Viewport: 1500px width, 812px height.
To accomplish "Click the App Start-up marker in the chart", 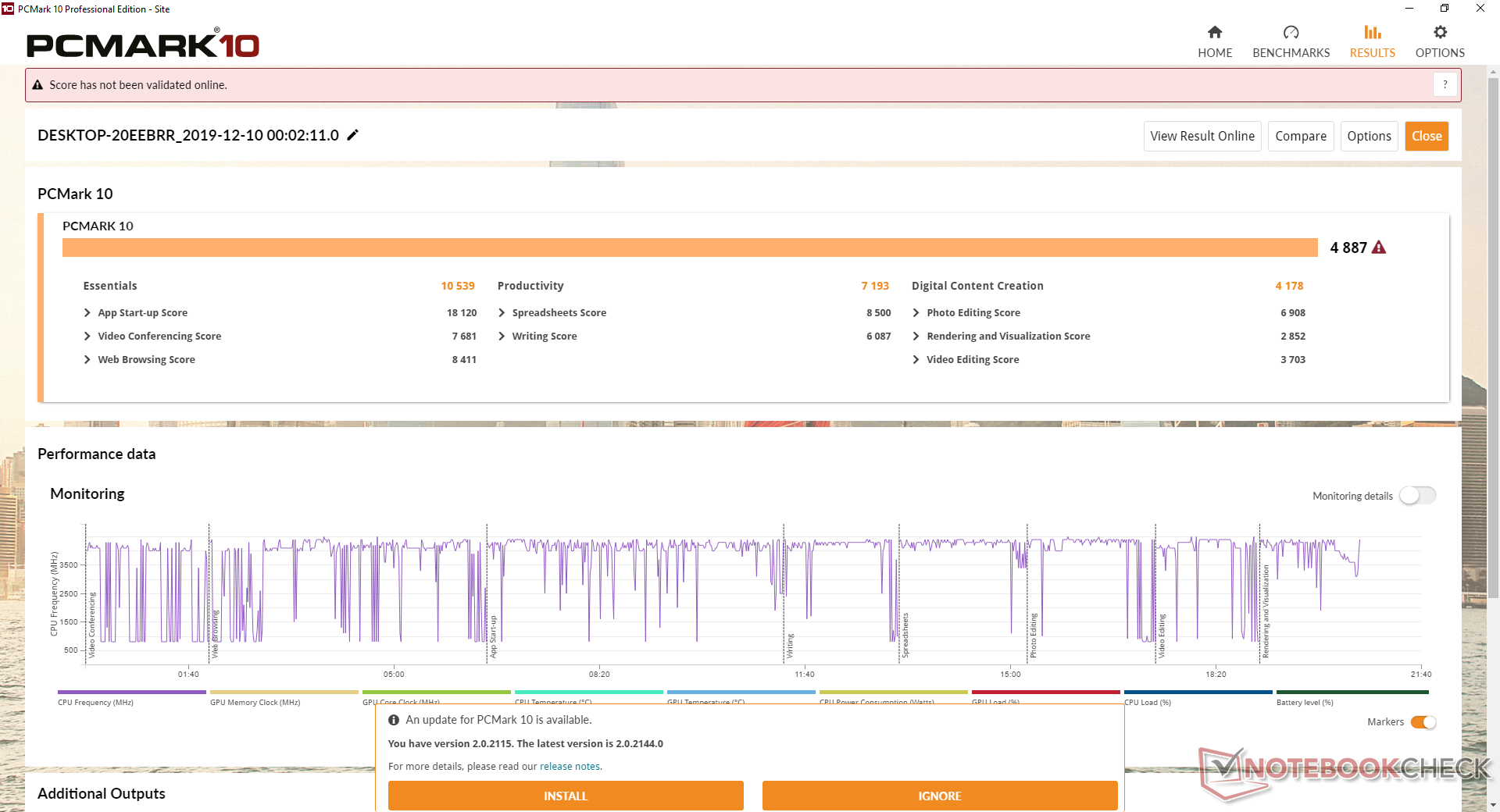I will (494, 636).
